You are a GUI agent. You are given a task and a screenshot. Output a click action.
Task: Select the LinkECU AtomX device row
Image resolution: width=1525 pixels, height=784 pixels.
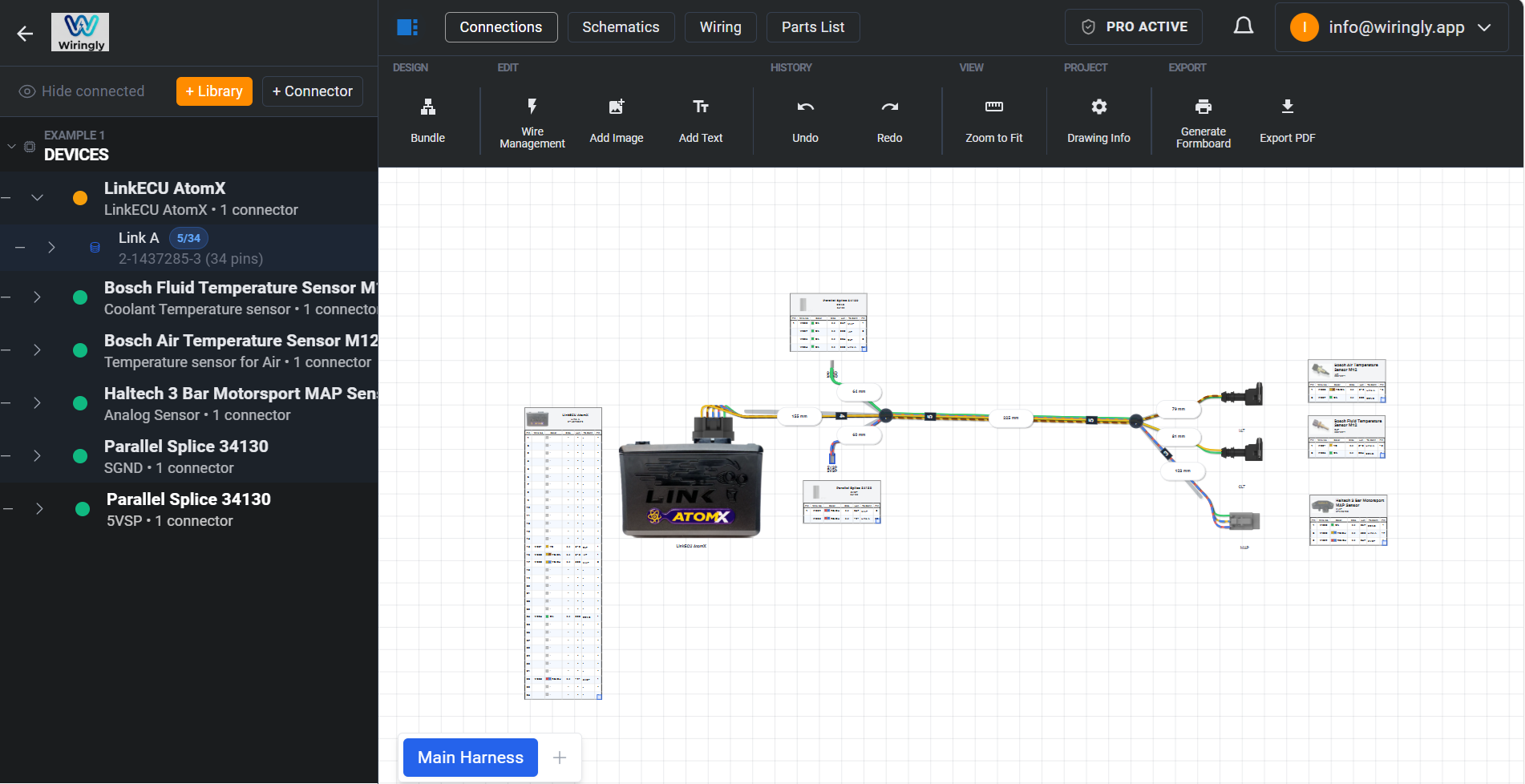(189, 198)
